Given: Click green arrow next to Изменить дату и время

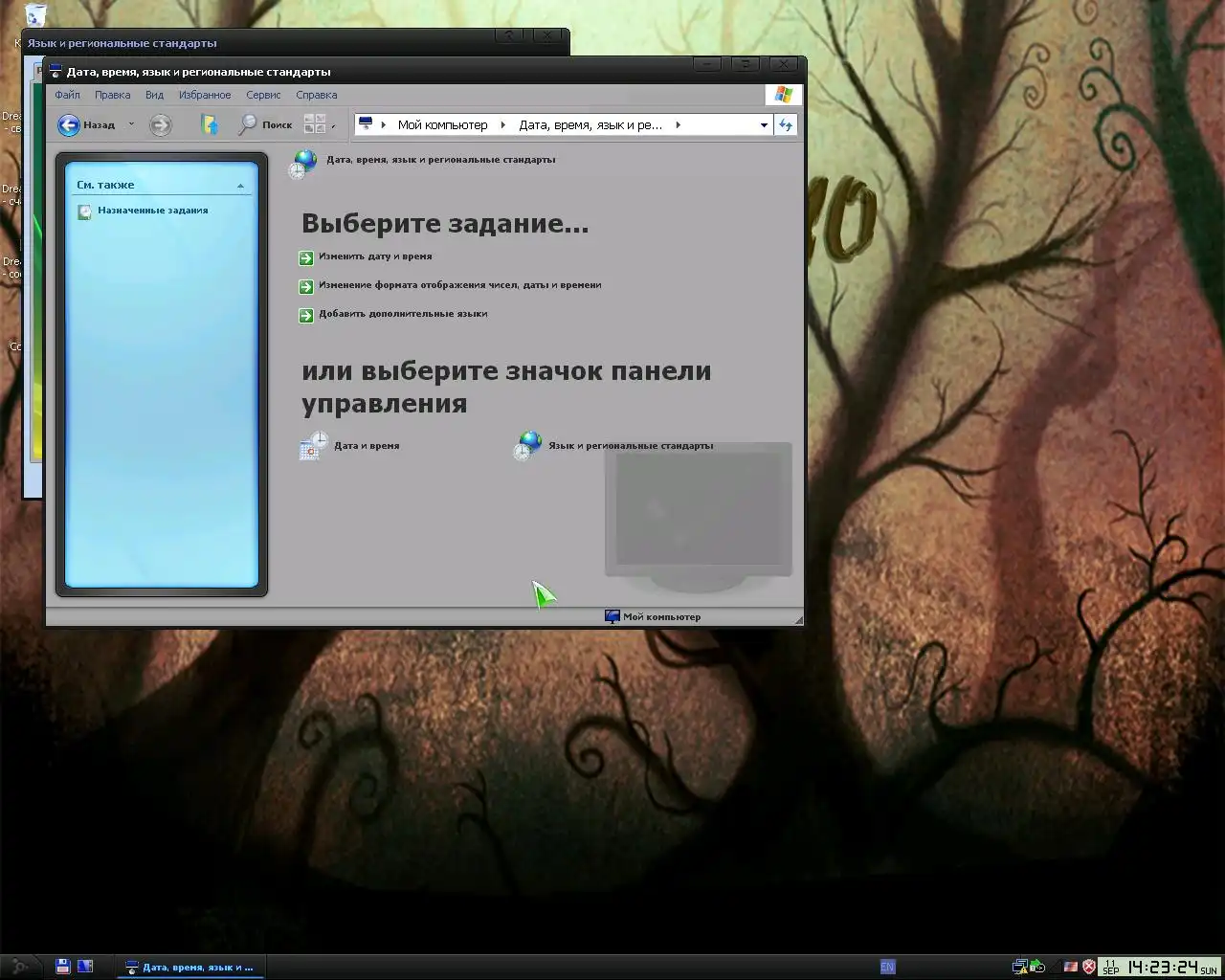Looking at the screenshot, I should pos(306,257).
